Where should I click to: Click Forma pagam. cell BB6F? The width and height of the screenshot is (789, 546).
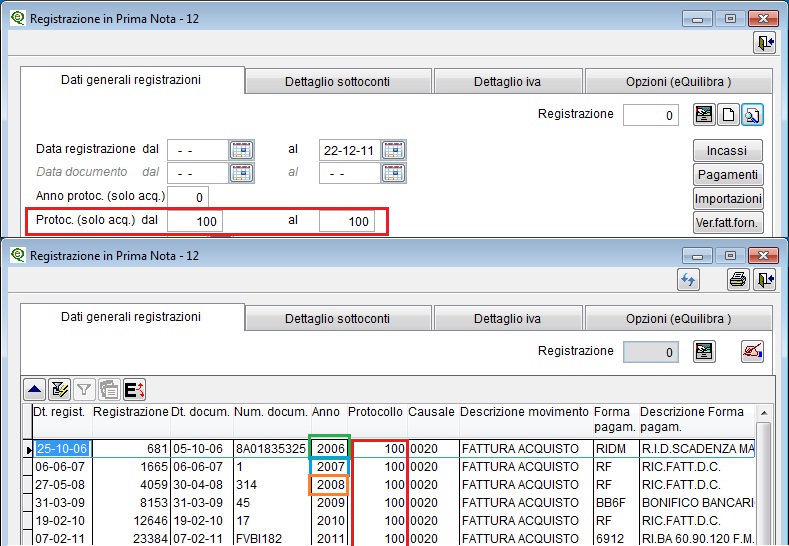point(616,503)
